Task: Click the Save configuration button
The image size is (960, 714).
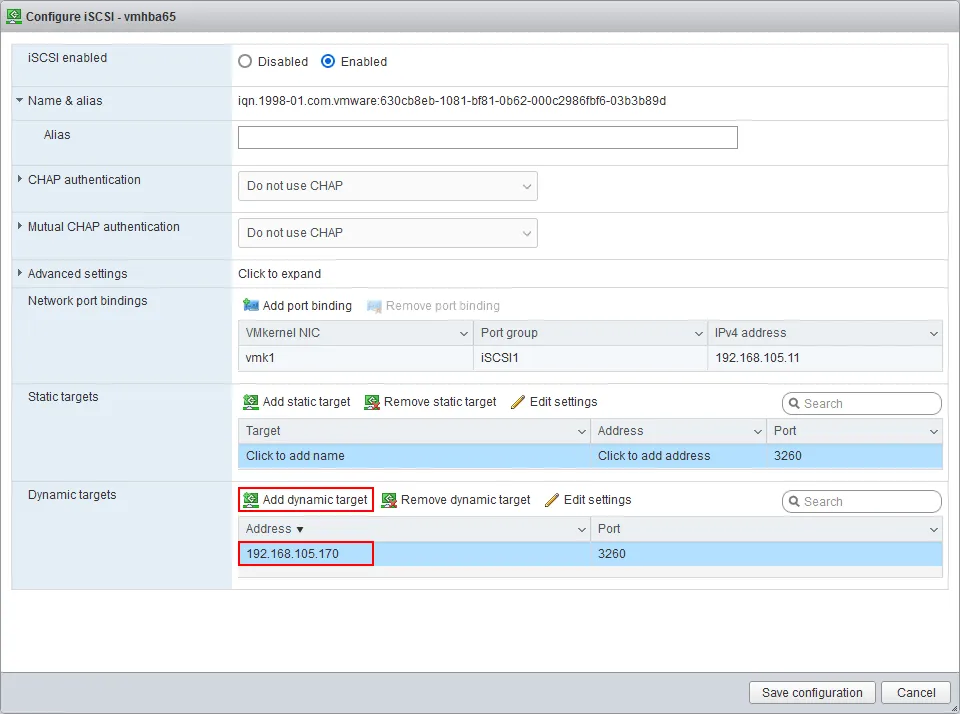Action: (x=811, y=692)
